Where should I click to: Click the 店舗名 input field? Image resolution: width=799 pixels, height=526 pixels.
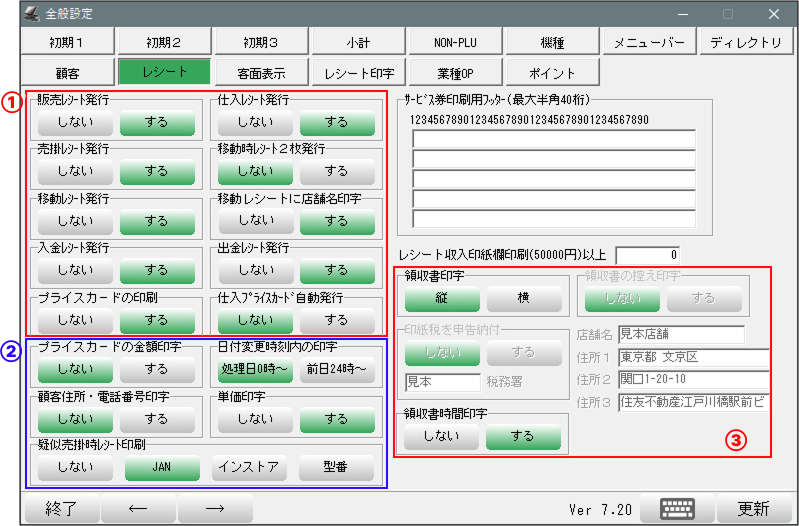pos(681,334)
